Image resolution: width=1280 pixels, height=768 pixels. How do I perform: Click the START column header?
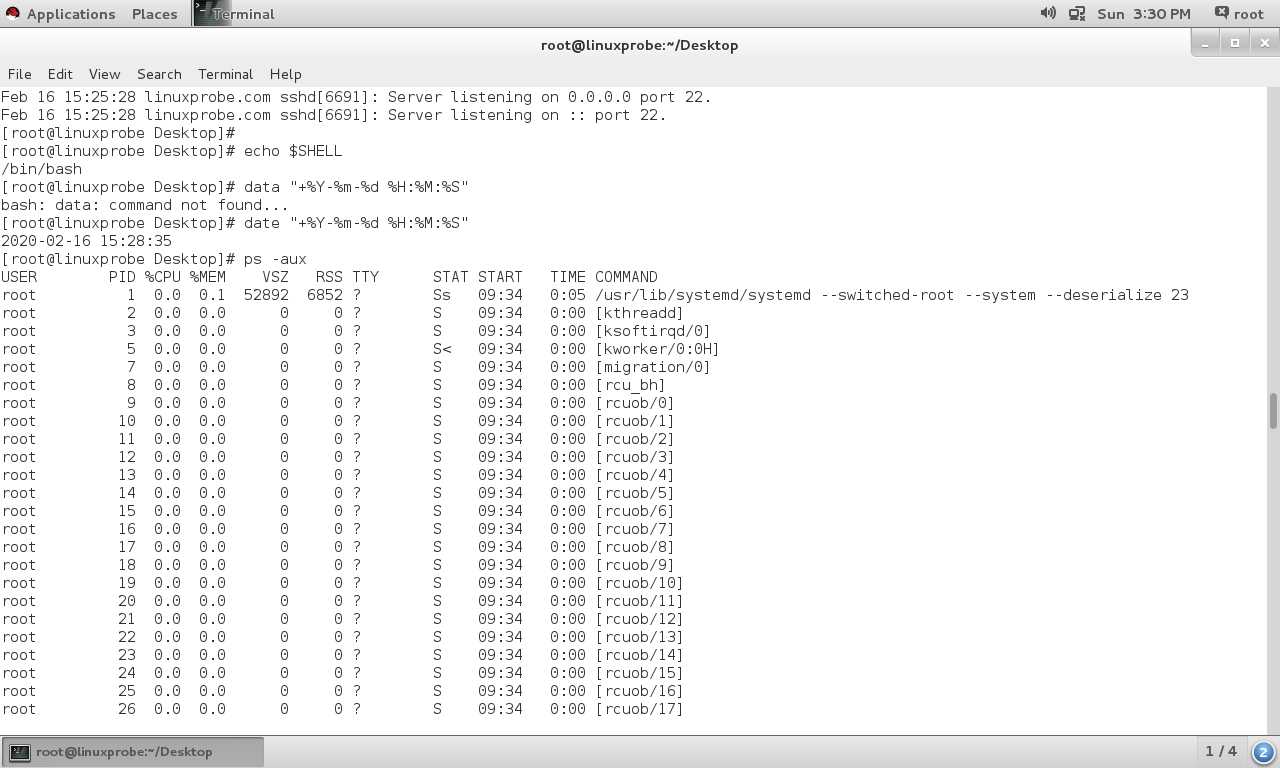(x=500, y=277)
